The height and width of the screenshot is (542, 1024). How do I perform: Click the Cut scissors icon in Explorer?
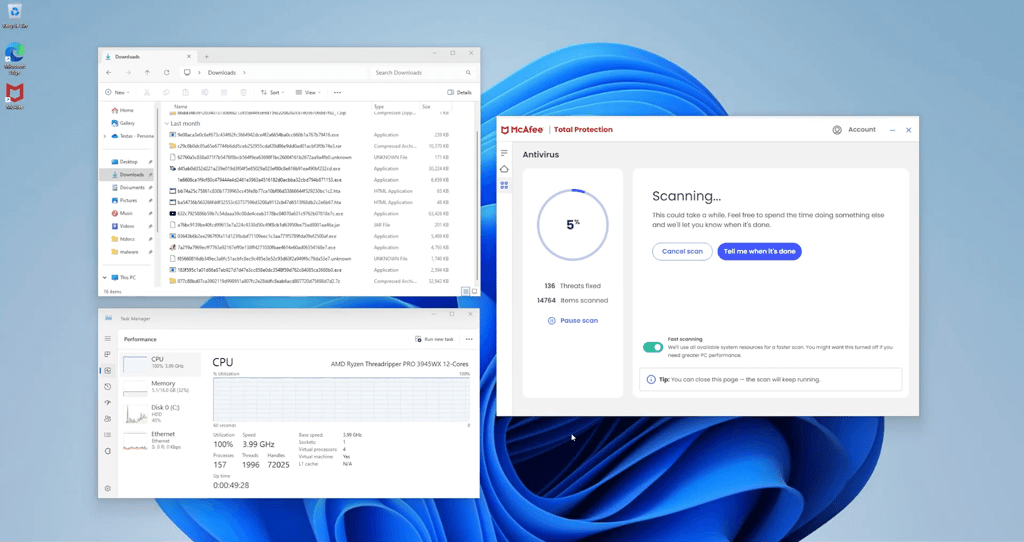tap(147, 93)
